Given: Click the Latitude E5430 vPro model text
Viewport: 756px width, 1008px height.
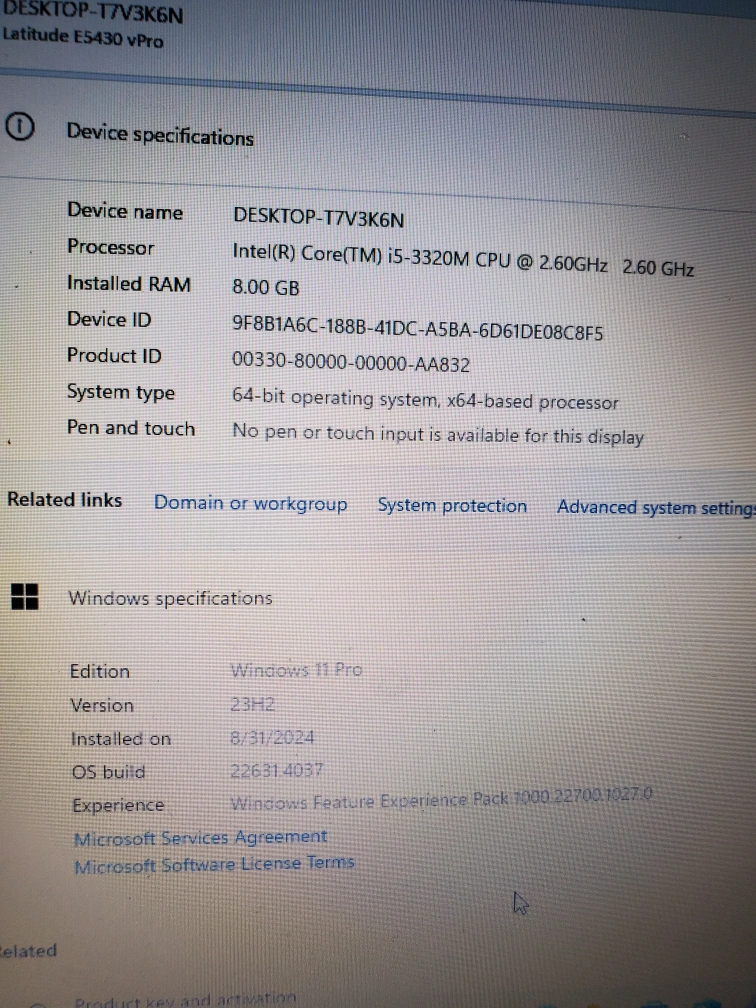Looking at the screenshot, I should tap(82, 37).
